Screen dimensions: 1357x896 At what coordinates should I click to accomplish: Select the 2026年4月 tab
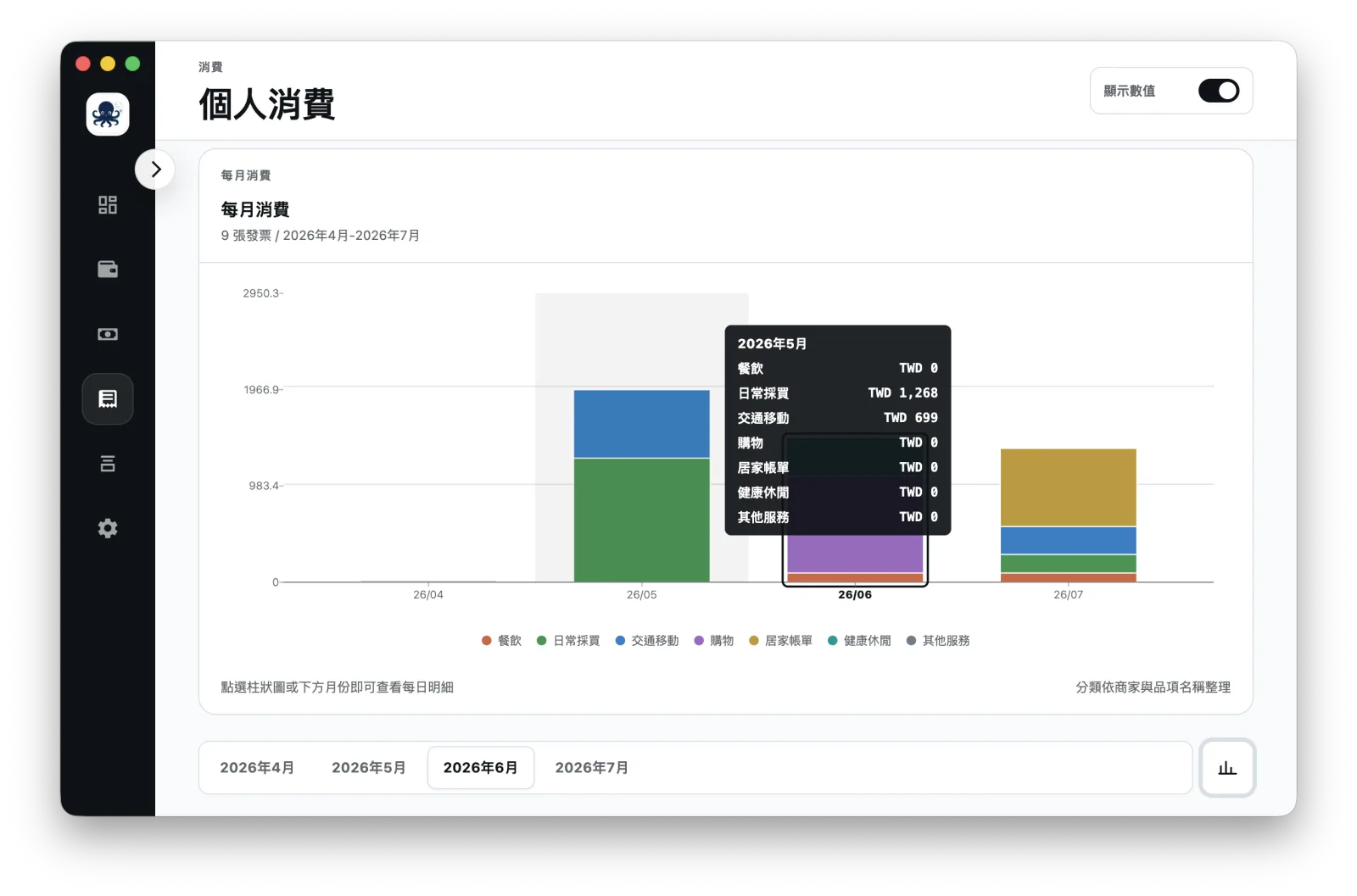pos(257,768)
